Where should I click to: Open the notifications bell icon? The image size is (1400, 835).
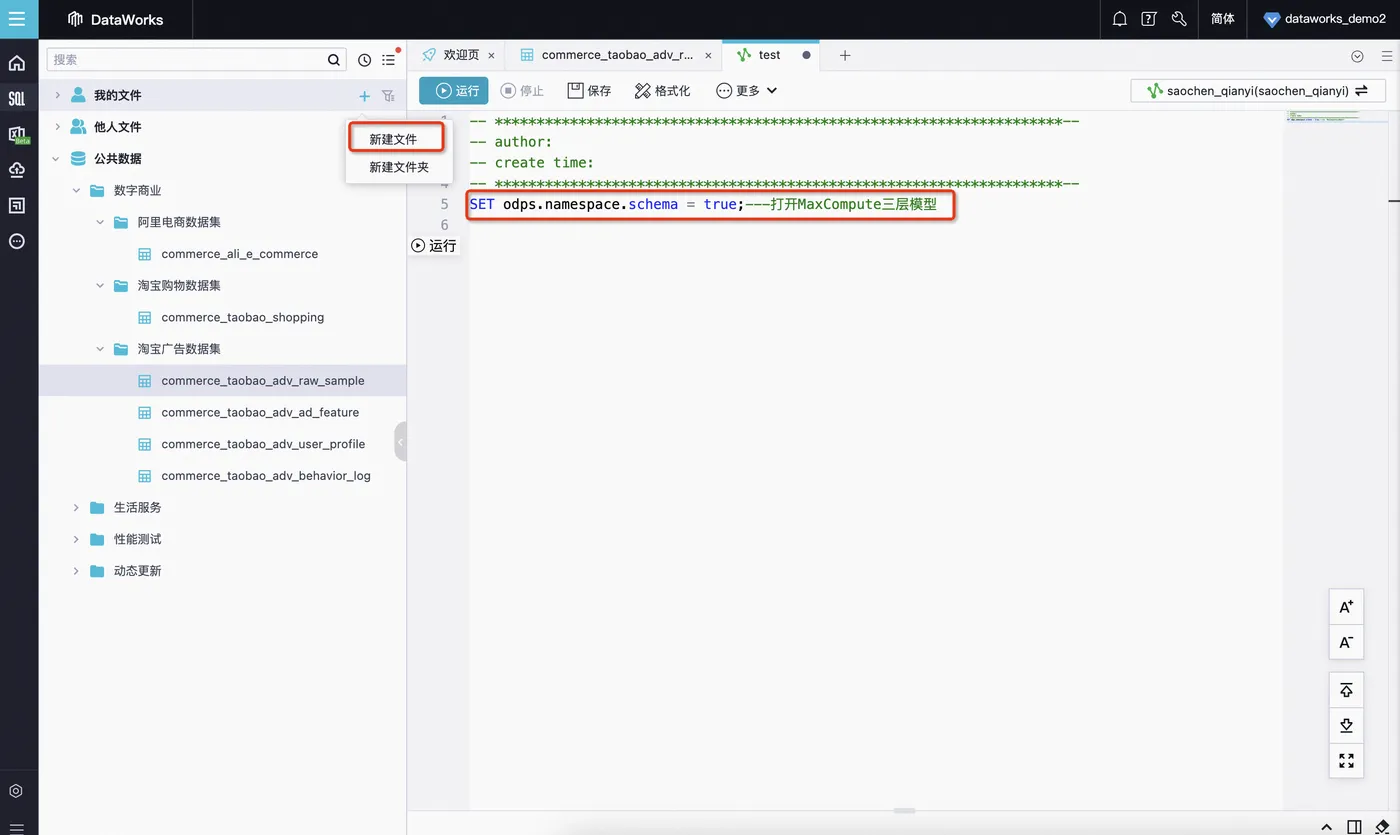[1120, 19]
